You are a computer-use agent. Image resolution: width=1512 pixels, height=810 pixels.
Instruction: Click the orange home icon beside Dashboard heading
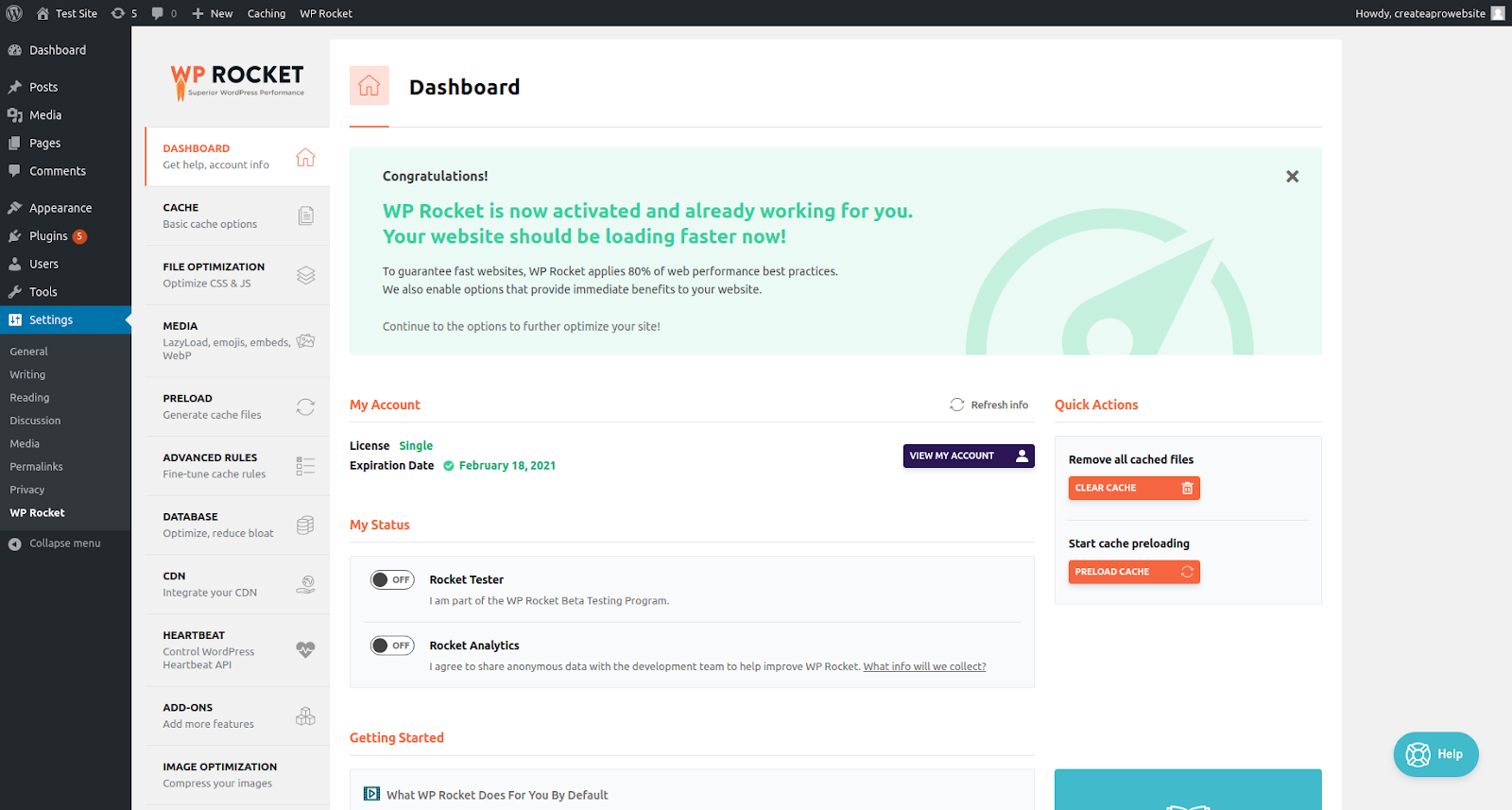point(369,86)
